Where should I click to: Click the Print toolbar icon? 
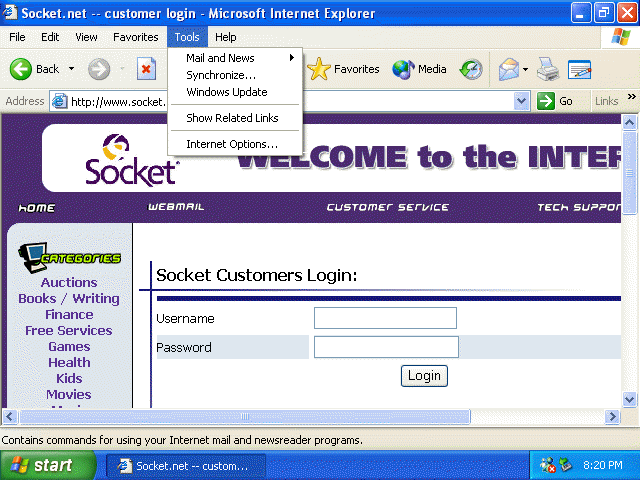[x=548, y=69]
